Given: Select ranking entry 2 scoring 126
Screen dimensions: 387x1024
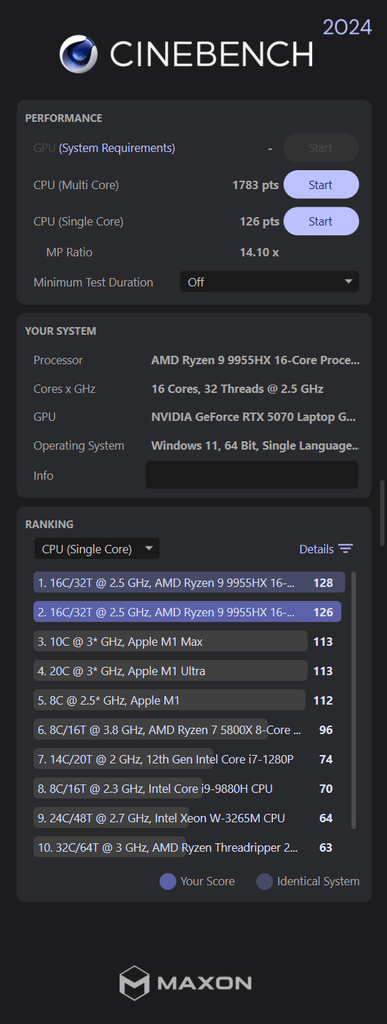Looking at the screenshot, I should [x=187, y=612].
